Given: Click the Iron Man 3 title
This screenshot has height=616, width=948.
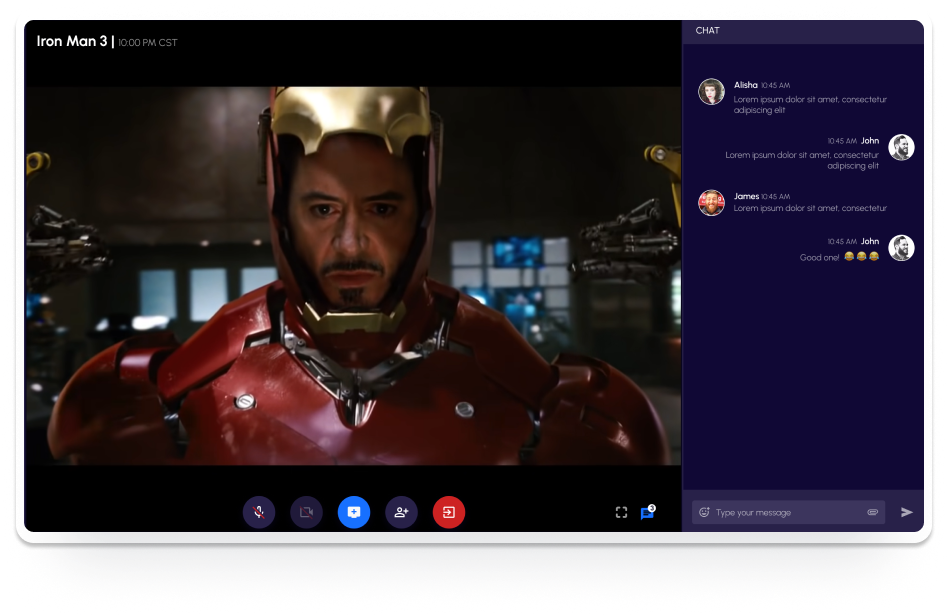Looking at the screenshot, I should click(x=72, y=41).
